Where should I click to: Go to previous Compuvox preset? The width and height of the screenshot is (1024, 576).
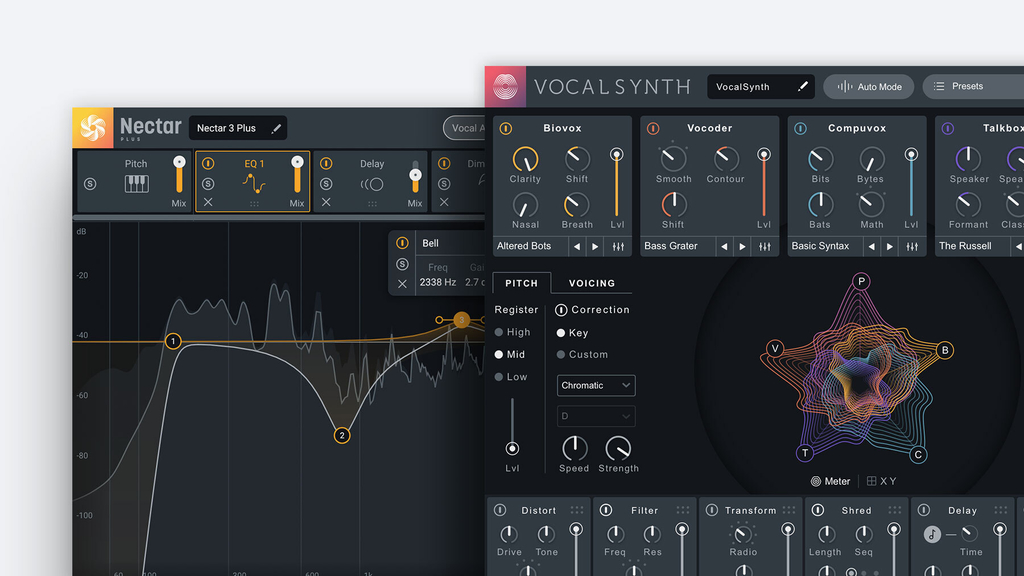pyautogui.click(x=871, y=246)
